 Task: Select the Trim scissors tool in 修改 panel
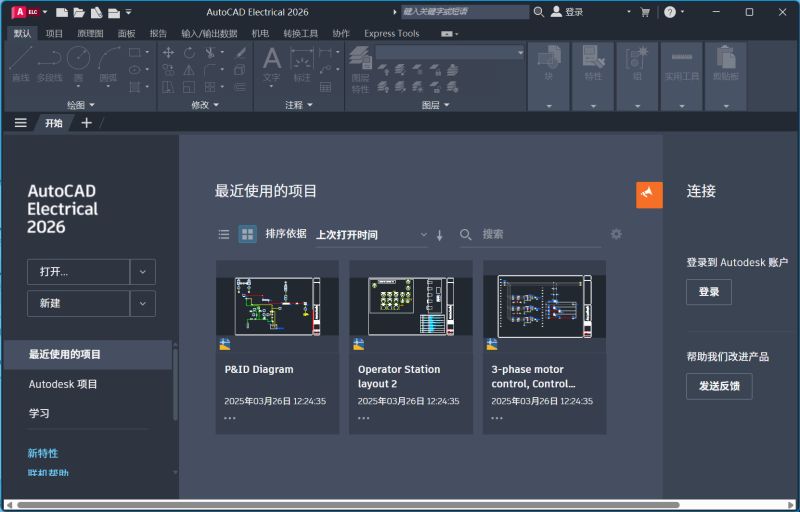(x=210, y=53)
